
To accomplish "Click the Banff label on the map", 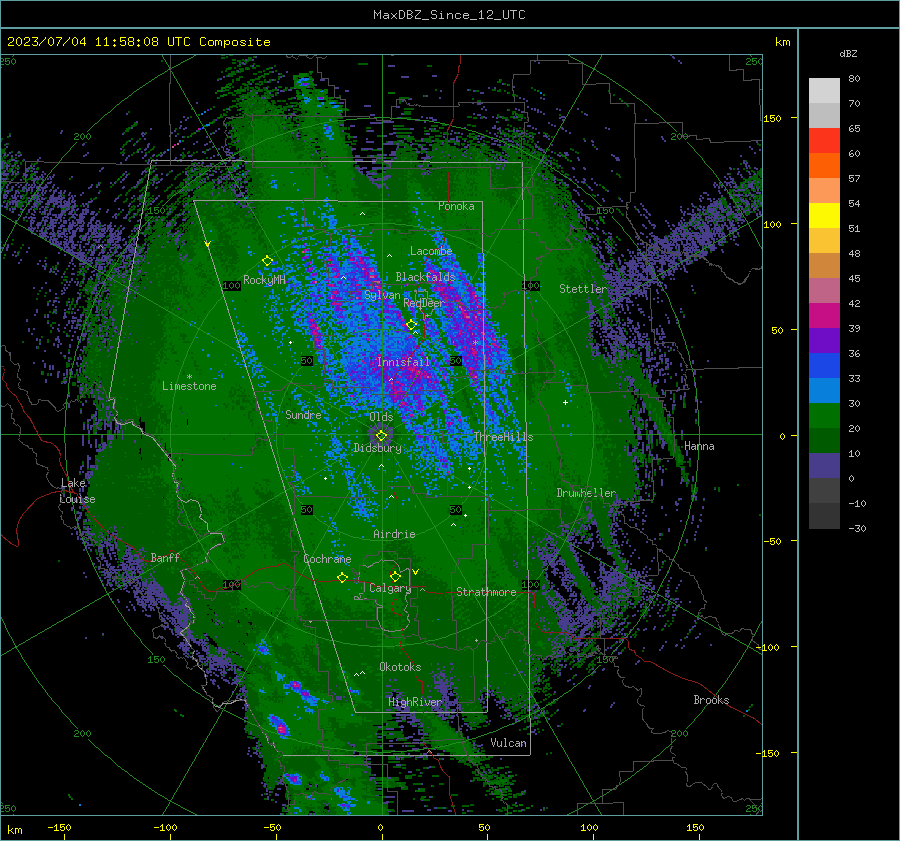I will point(165,557).
